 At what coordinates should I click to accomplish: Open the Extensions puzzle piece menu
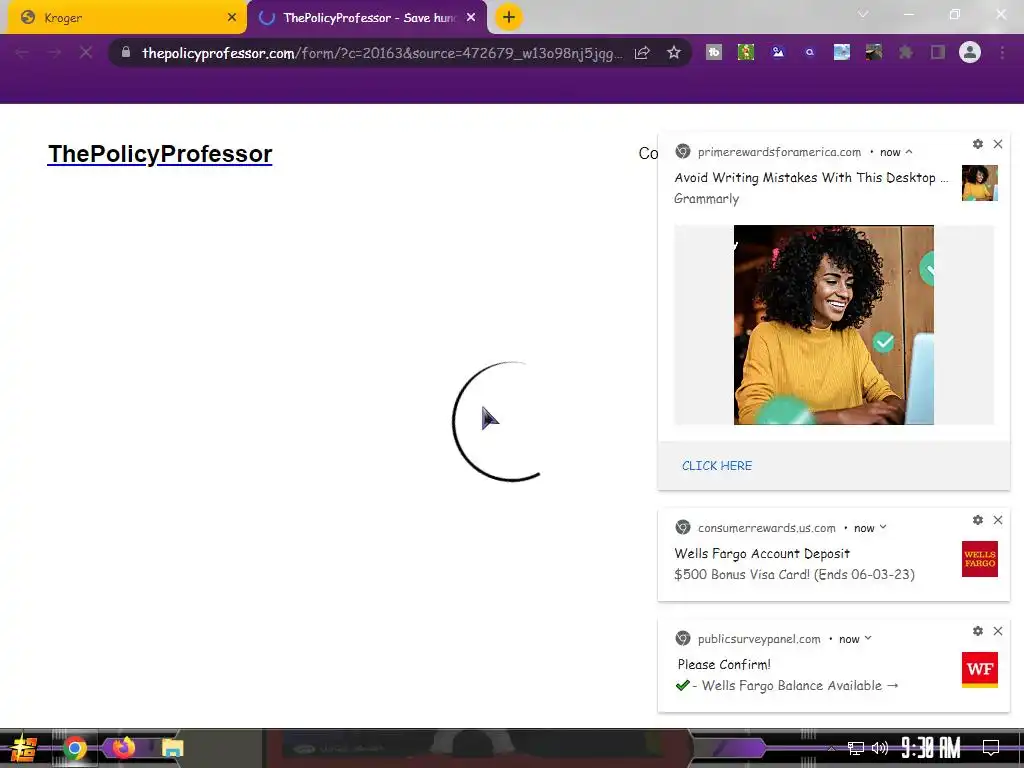tap(906, 52)
